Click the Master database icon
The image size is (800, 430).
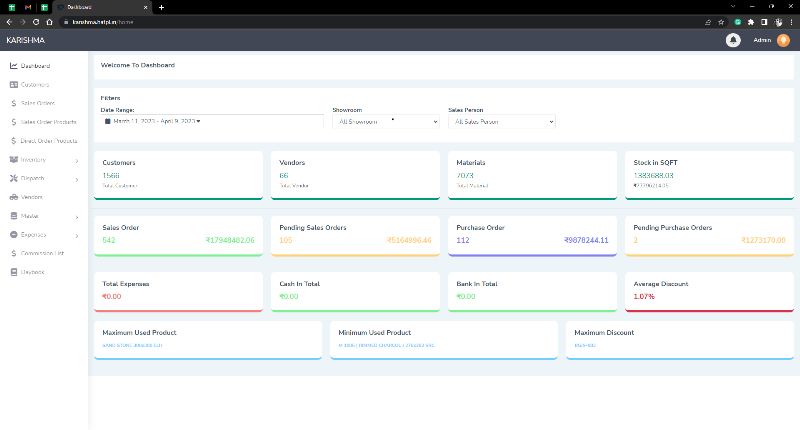coord(14,216)
